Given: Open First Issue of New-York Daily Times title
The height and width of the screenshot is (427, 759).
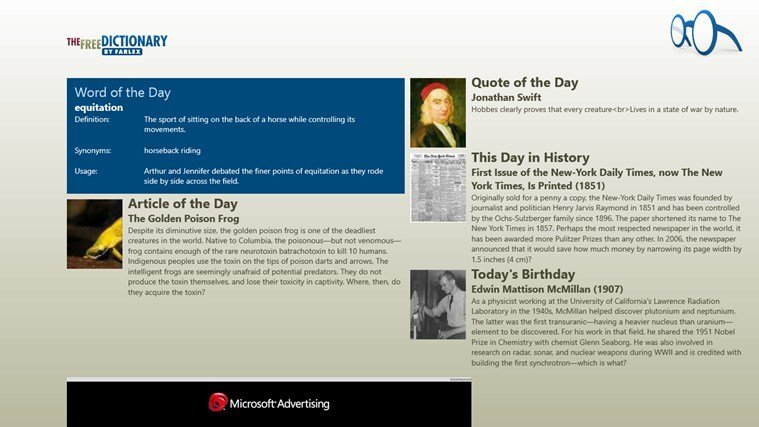Looking at the screenshot, I should pyautogui.click(x=597, y=179).
